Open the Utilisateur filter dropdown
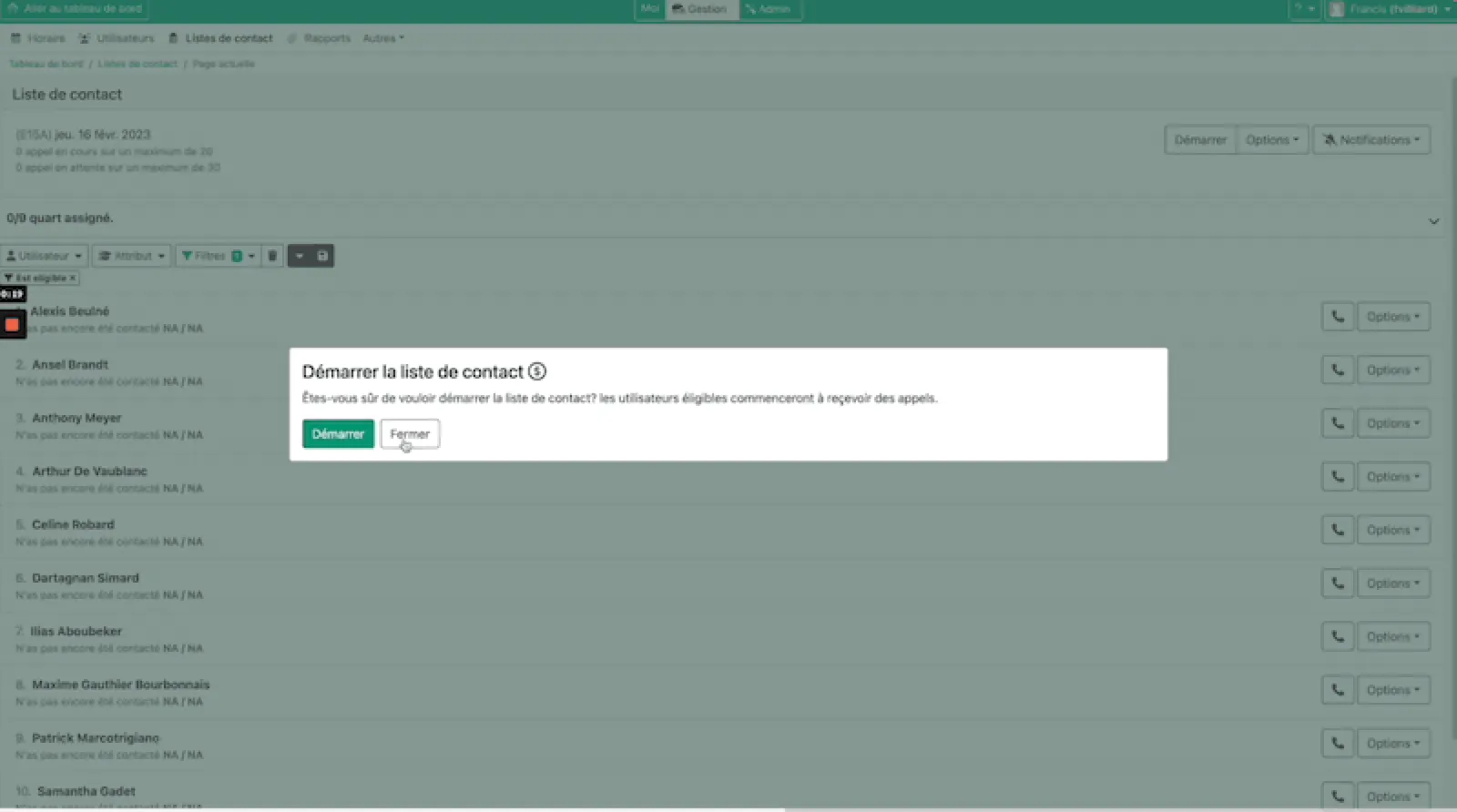1457x812 pixels. click(44, 256)
